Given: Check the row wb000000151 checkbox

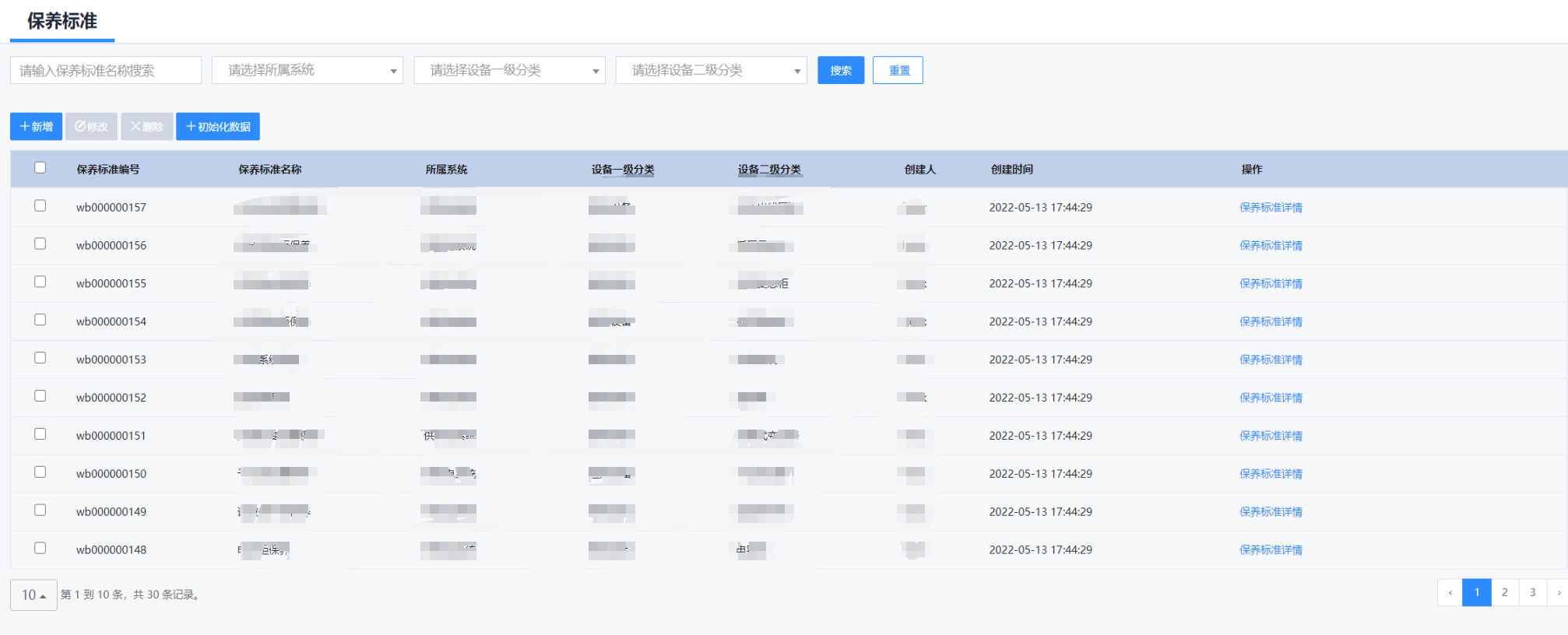Looking at the screenshot, I should [x=40, y=434].
